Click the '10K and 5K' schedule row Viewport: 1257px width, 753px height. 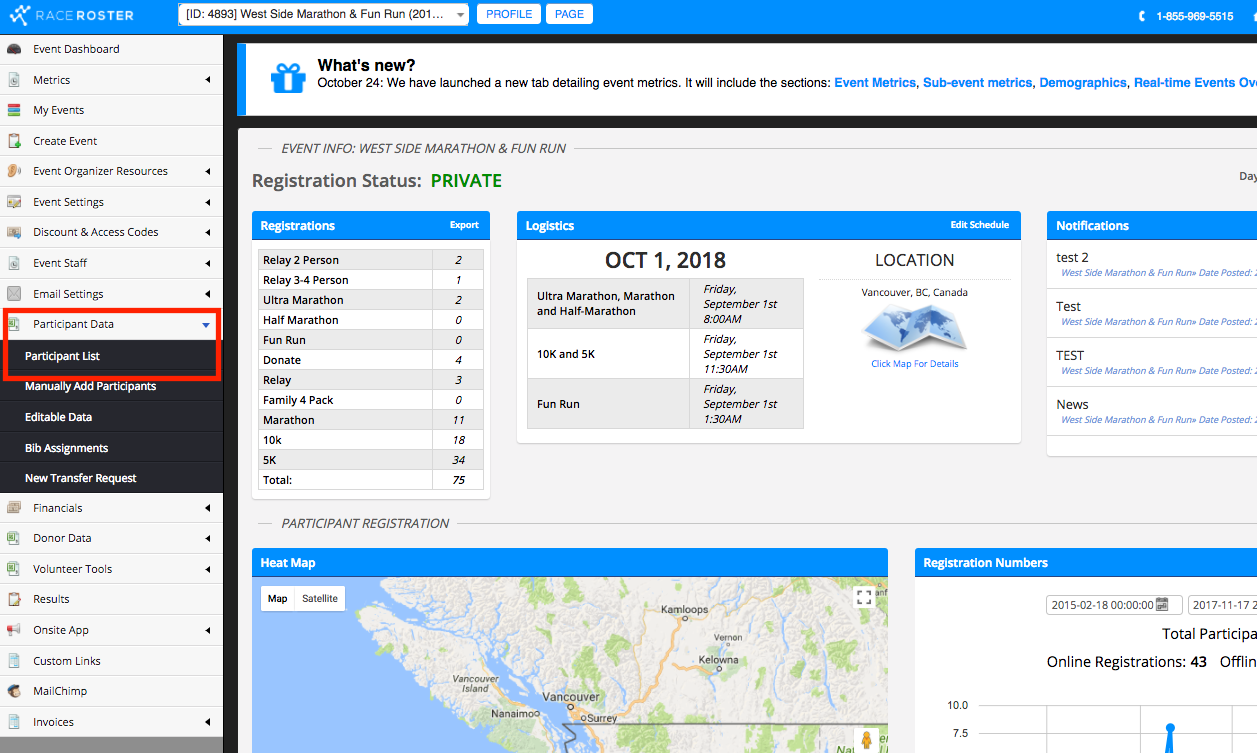pos(665,354)
